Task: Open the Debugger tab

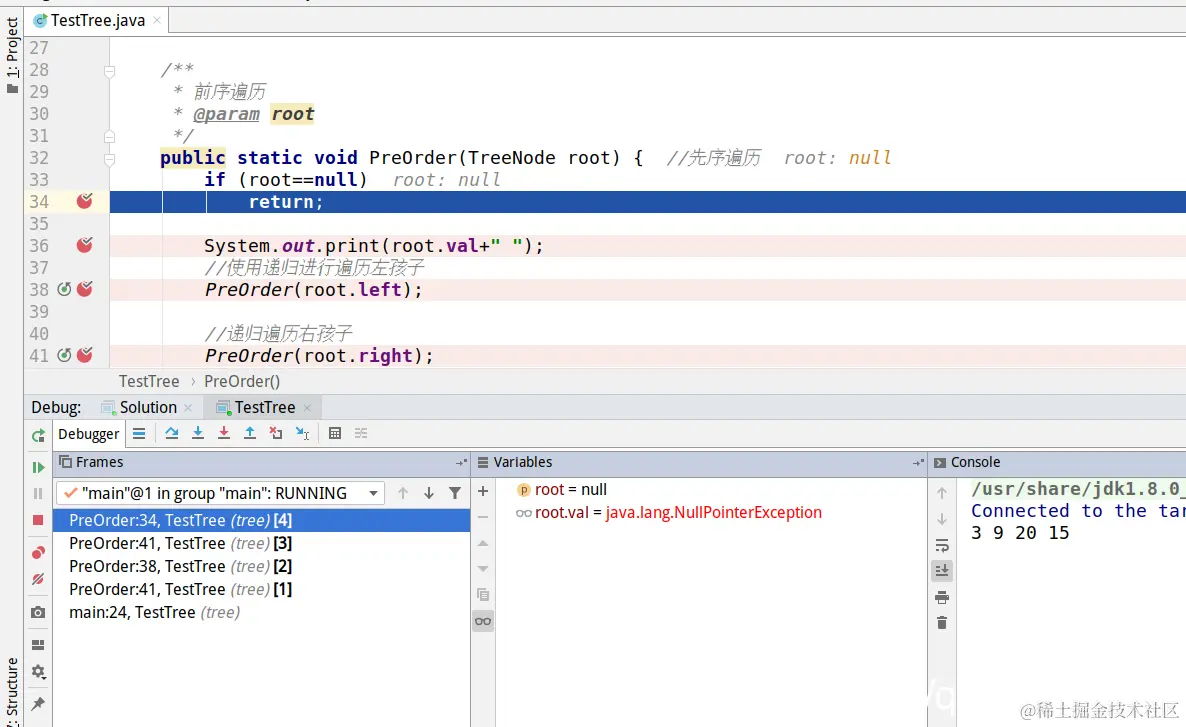Action: [88, 434]
